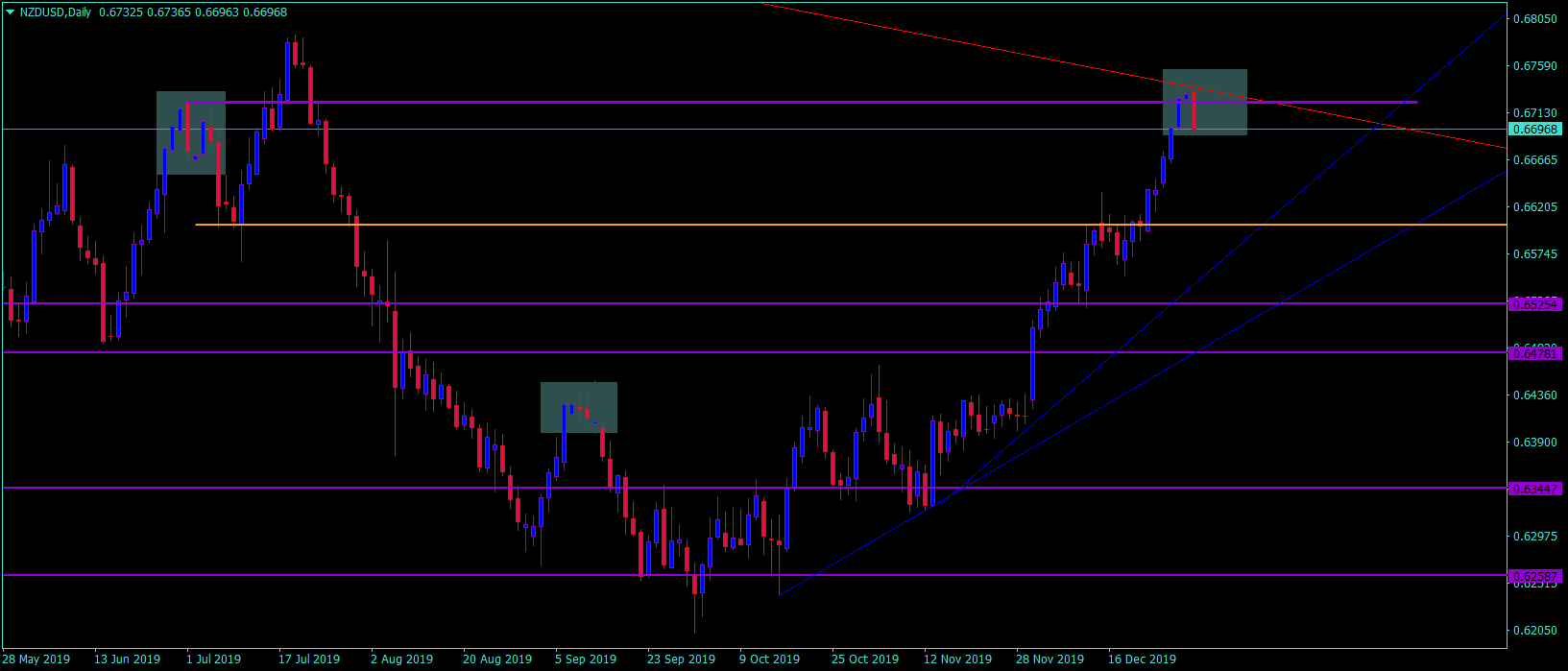Click the 0.63900 price scale label
Screen dimensions: 1568x671
point(1534,443)
